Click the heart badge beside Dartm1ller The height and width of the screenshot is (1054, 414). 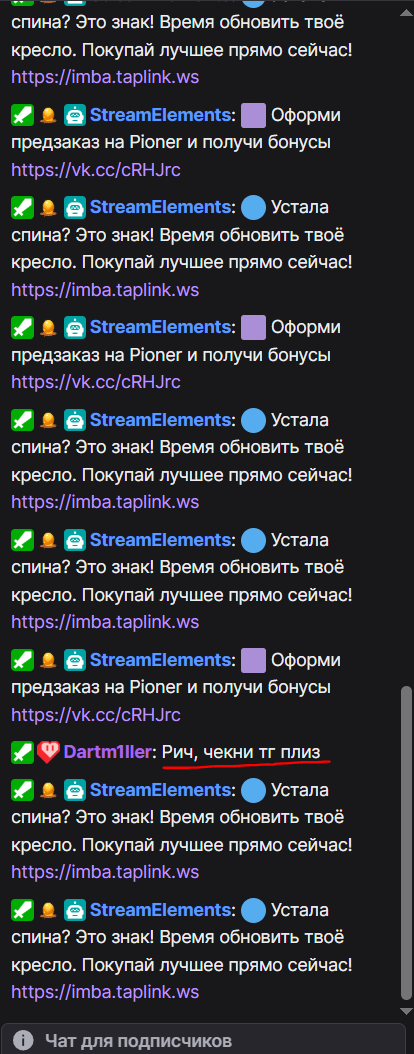(48, 752)
